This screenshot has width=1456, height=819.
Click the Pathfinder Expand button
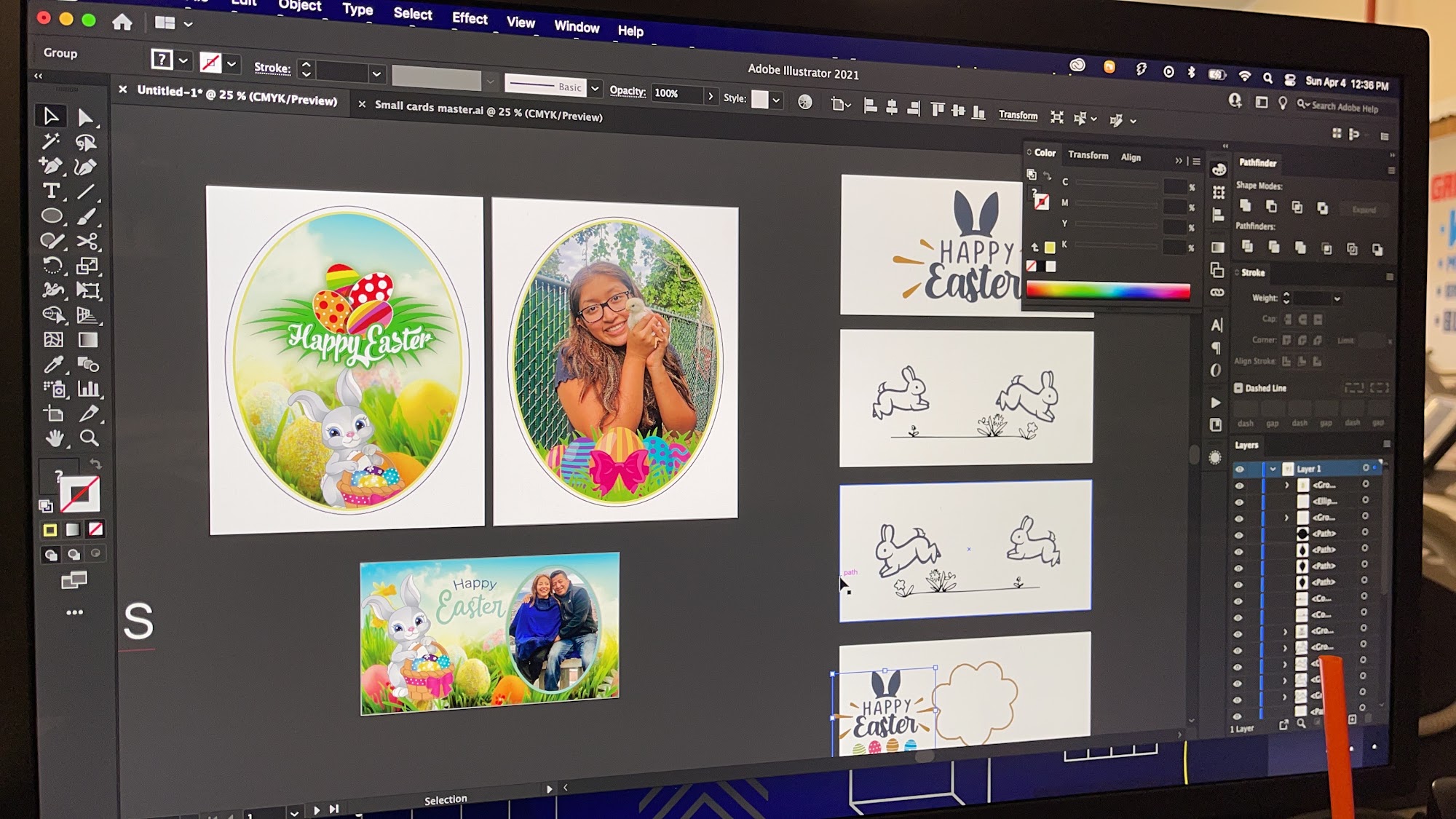[x=1364, y=210]
